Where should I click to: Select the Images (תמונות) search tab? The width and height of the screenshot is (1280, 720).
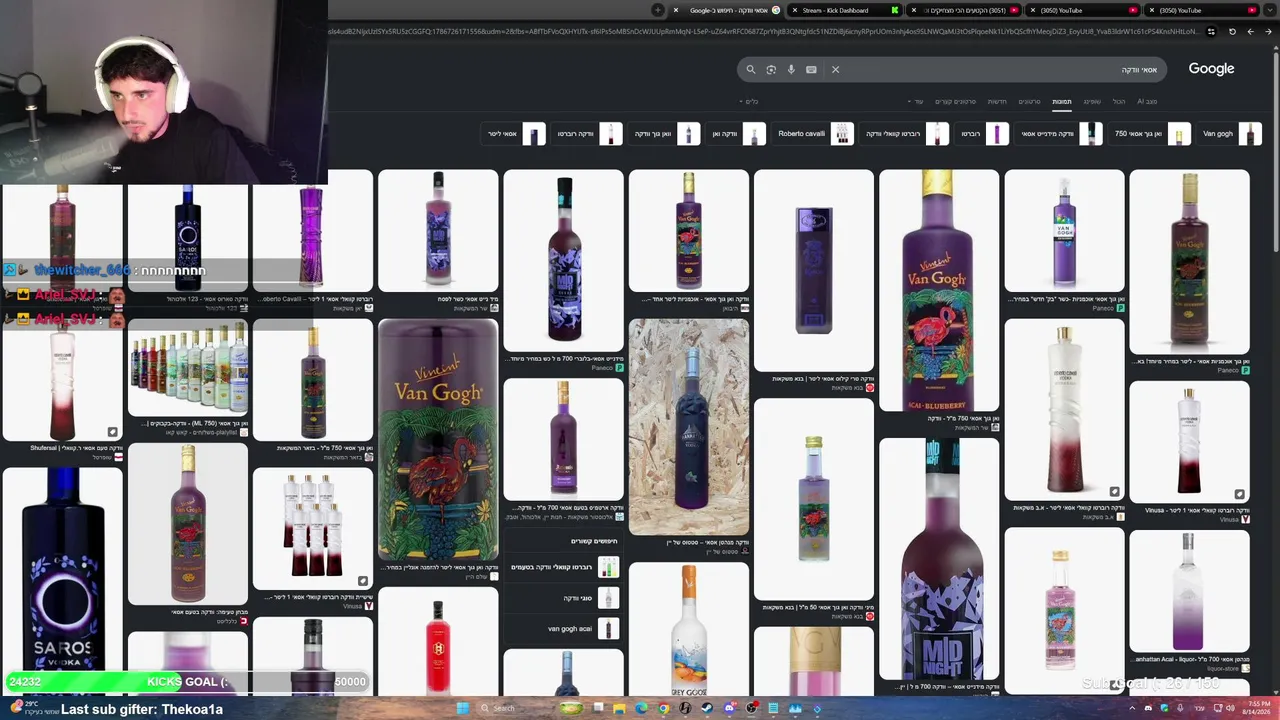(1061, 101)
